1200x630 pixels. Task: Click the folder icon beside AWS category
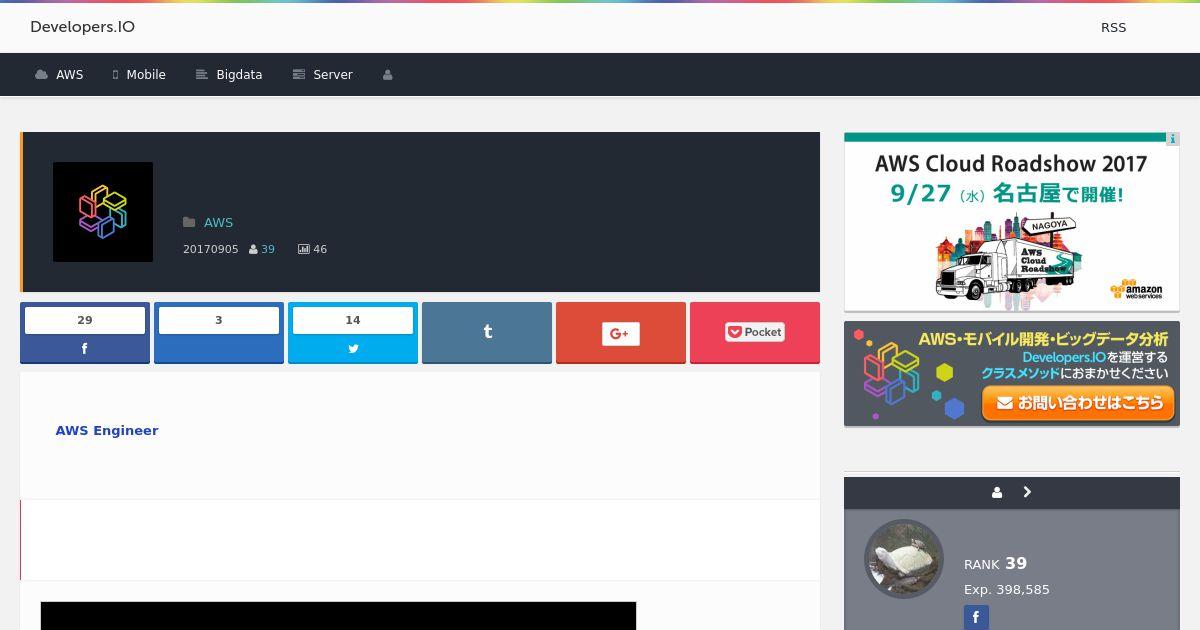189,223
